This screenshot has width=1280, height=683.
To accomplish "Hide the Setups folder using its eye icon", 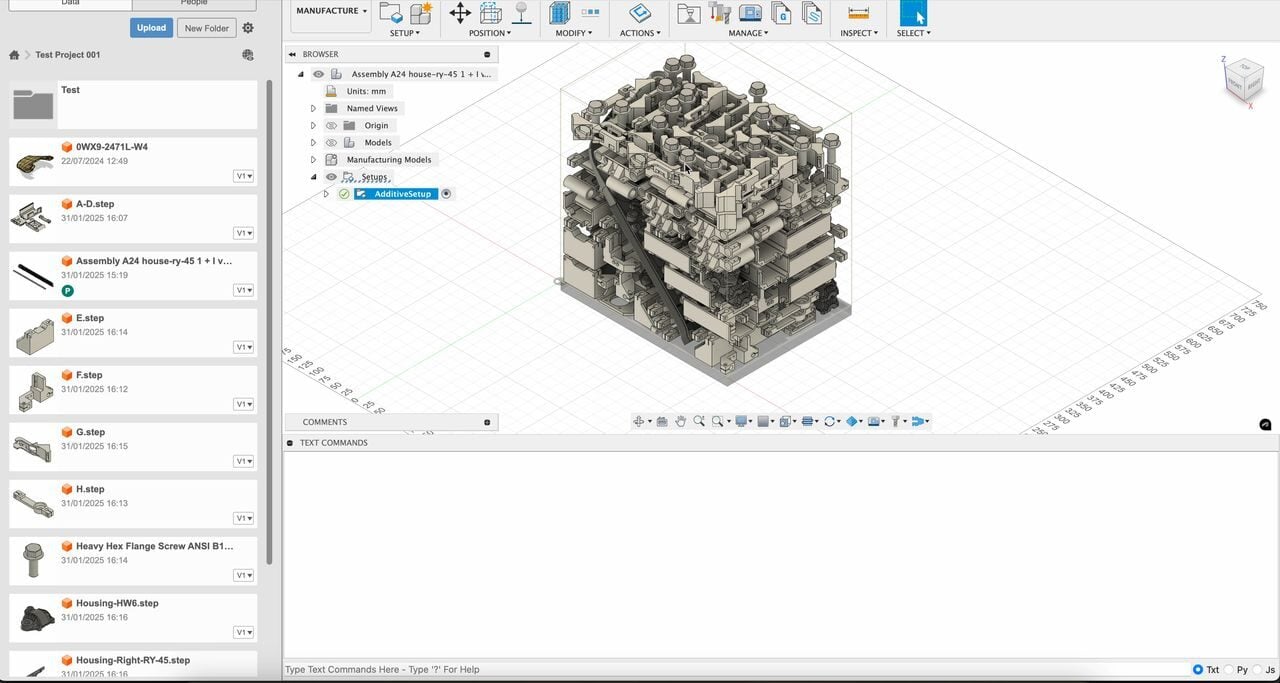I will [331, 177].
